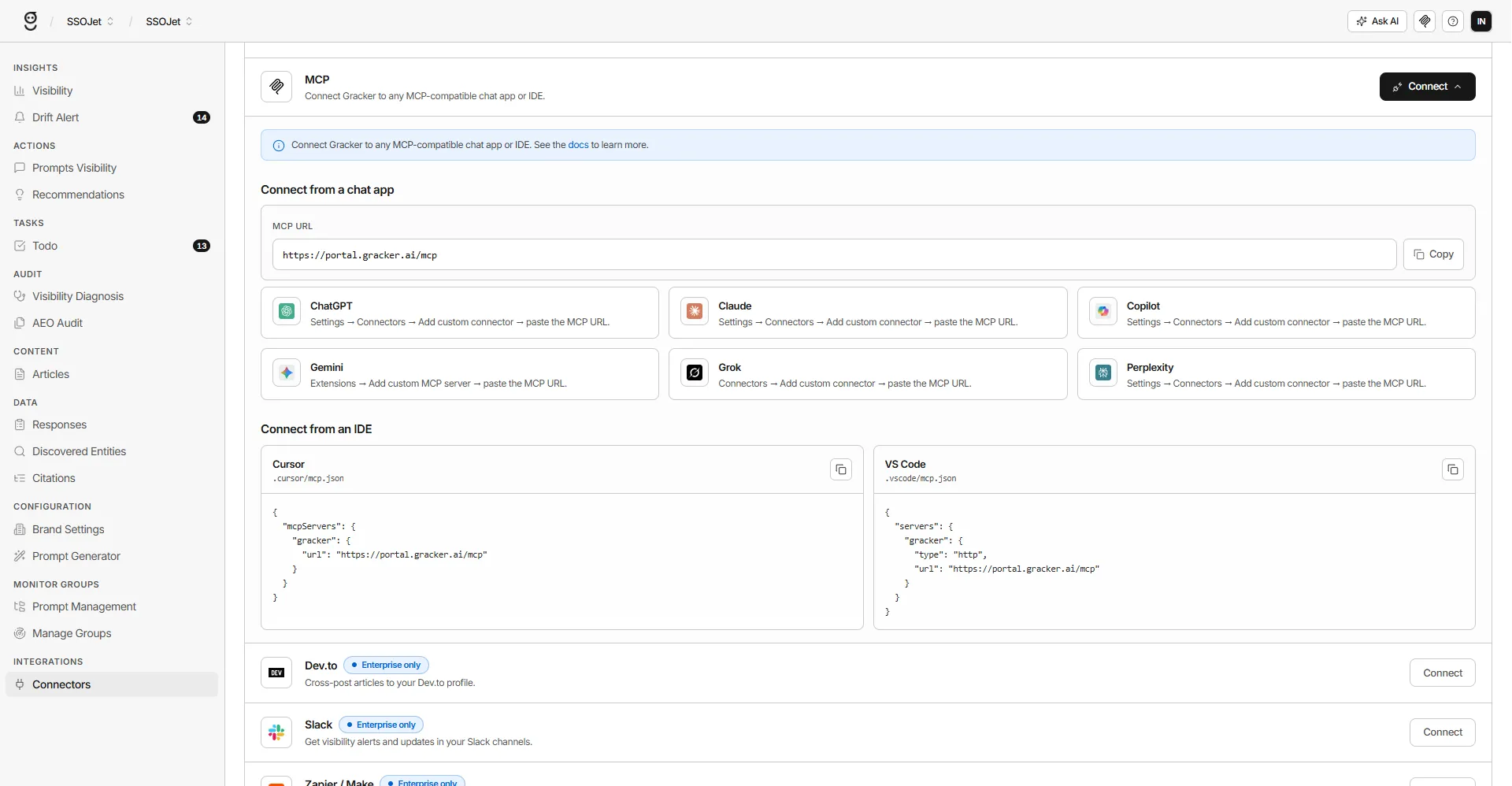Click the Claude app icon
The width and height of the screenshot is (1512, 786).
tap(695, 311)
